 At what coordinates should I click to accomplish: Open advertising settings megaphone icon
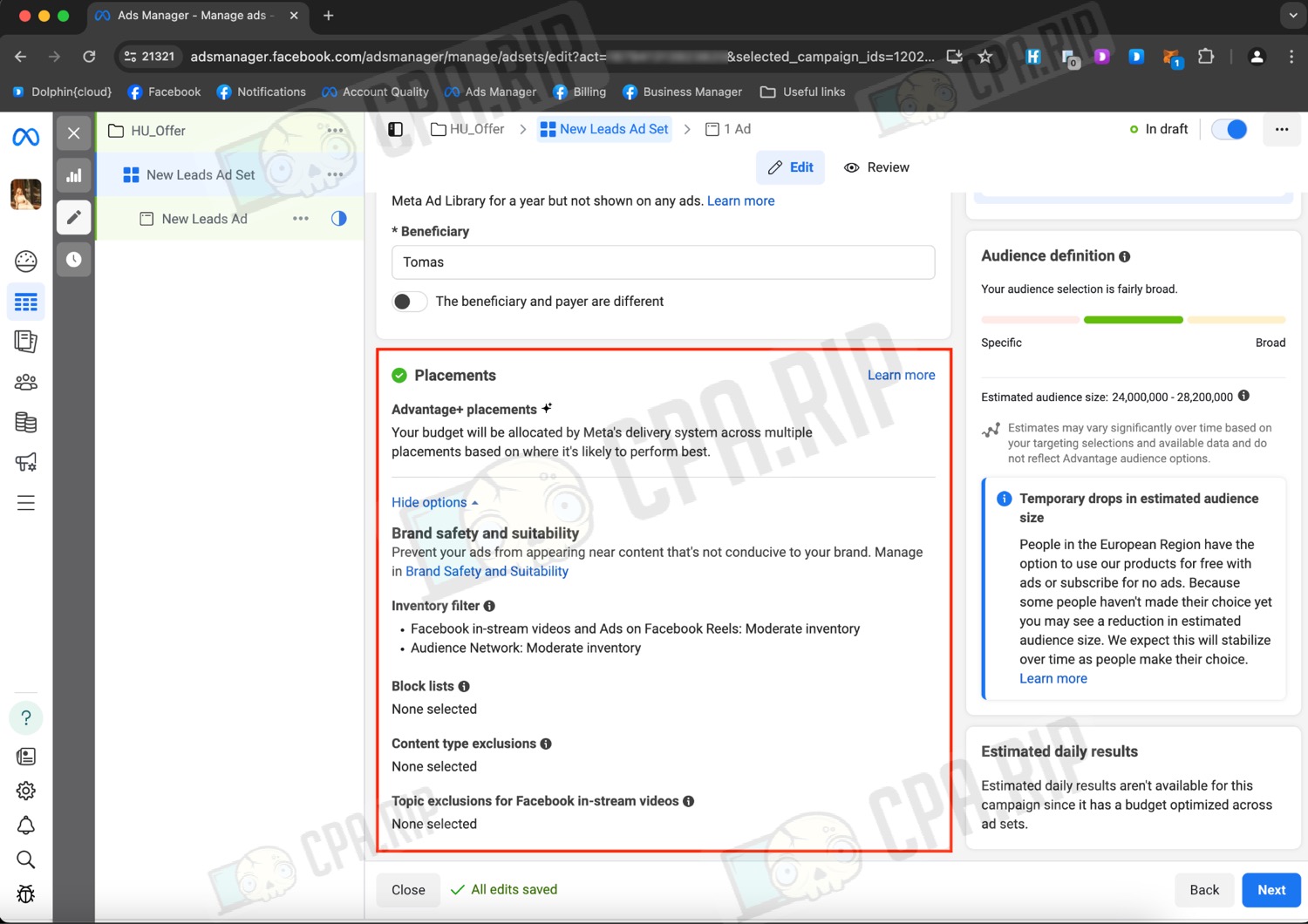tap(26, 462)
